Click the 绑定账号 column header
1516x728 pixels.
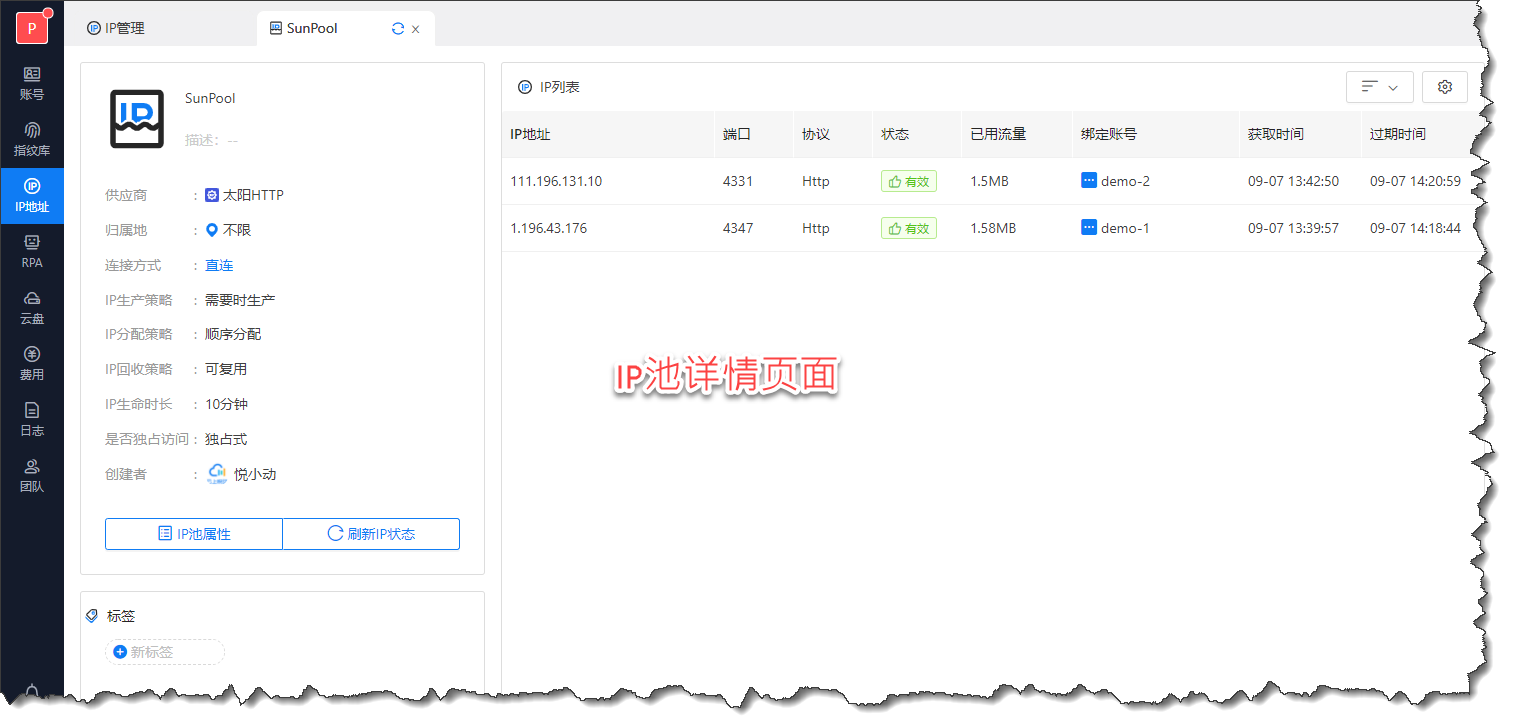pyautogui.click(x=1156, y=134)
